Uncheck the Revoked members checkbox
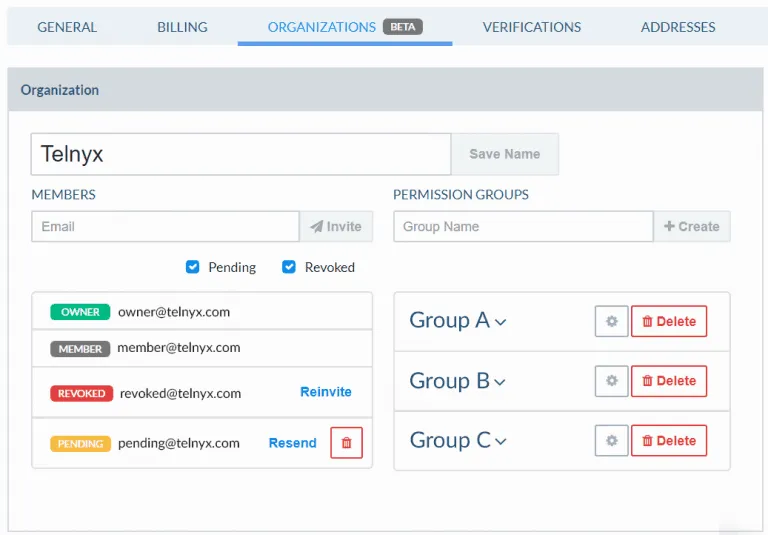Viewport: 768px width, 535px height. pos(289,267)
